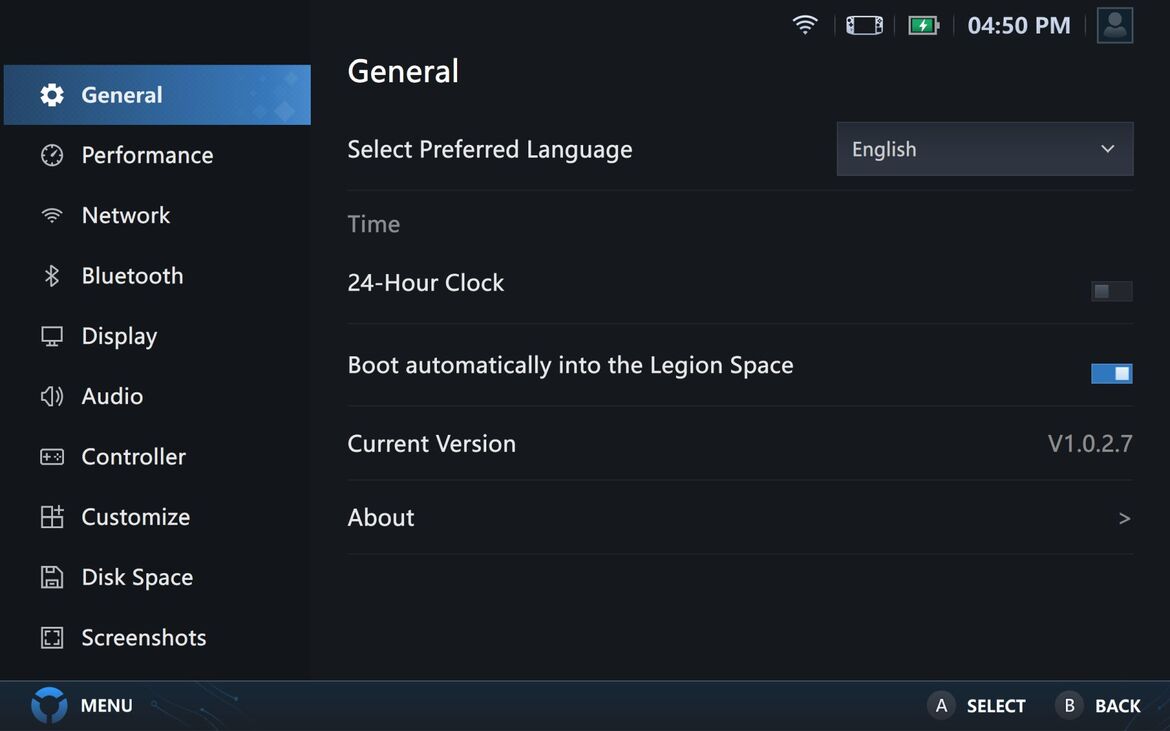This screenshot has height=731, width=1170.
Task: Open the Legion Menu logo button
Action: [x=49, y=705]
